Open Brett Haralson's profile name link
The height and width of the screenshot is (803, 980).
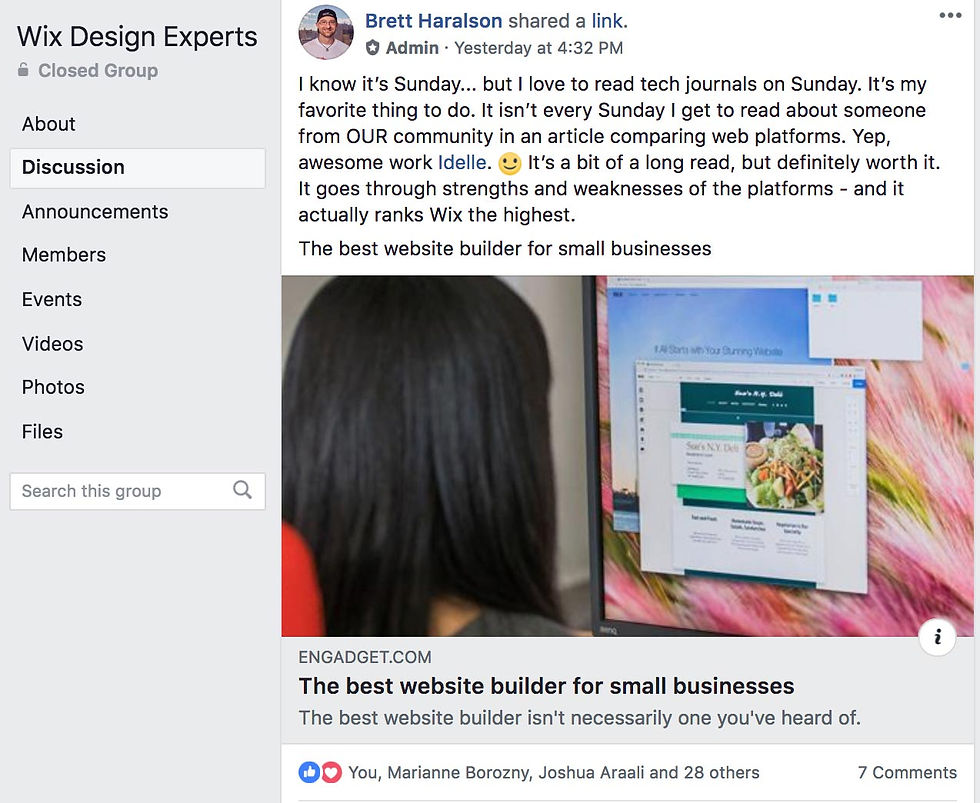(434, 21)
